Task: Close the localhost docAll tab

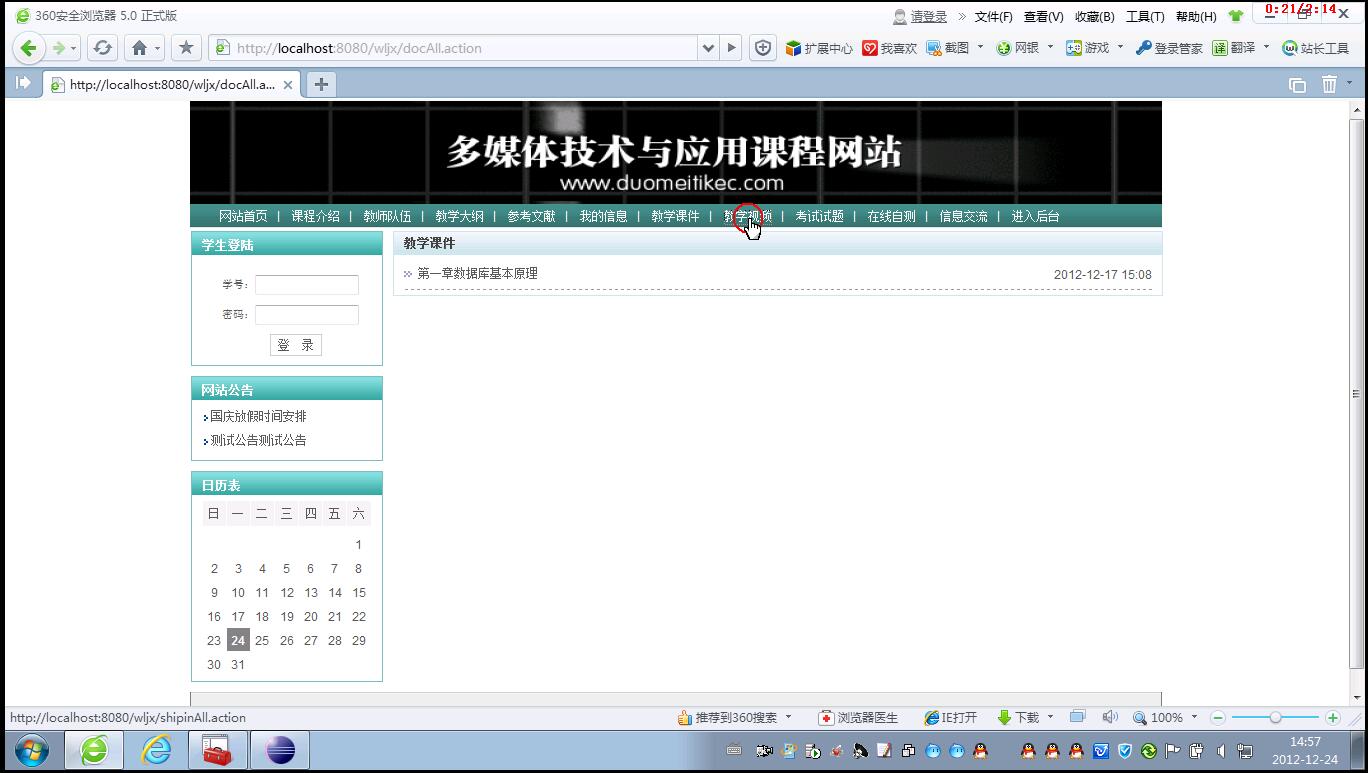Action: tap(288, 85)
